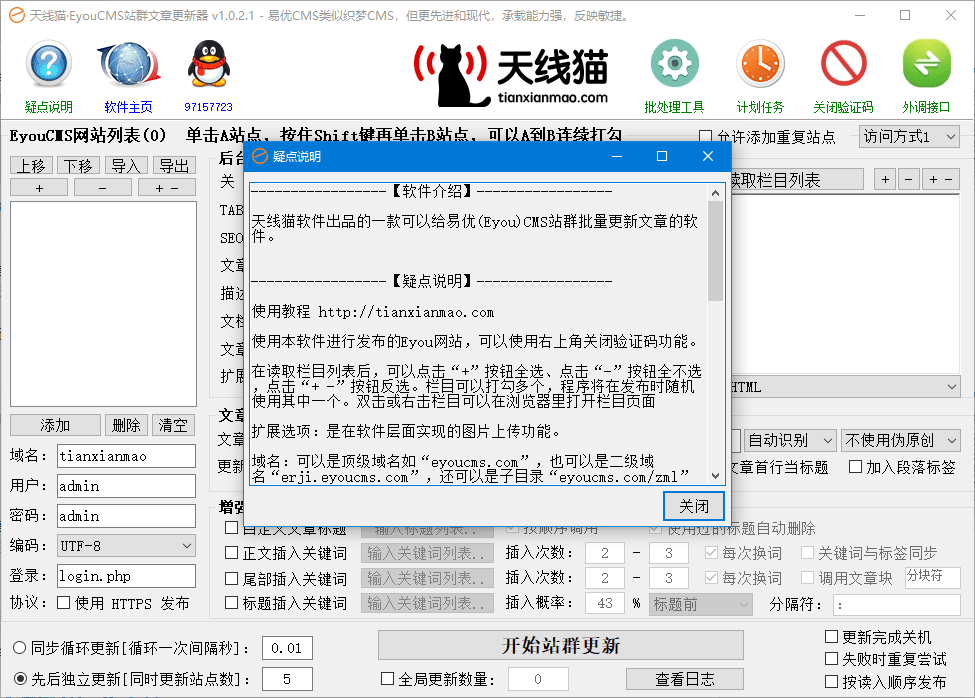Click the 导出 button

(x=174, y=166)
